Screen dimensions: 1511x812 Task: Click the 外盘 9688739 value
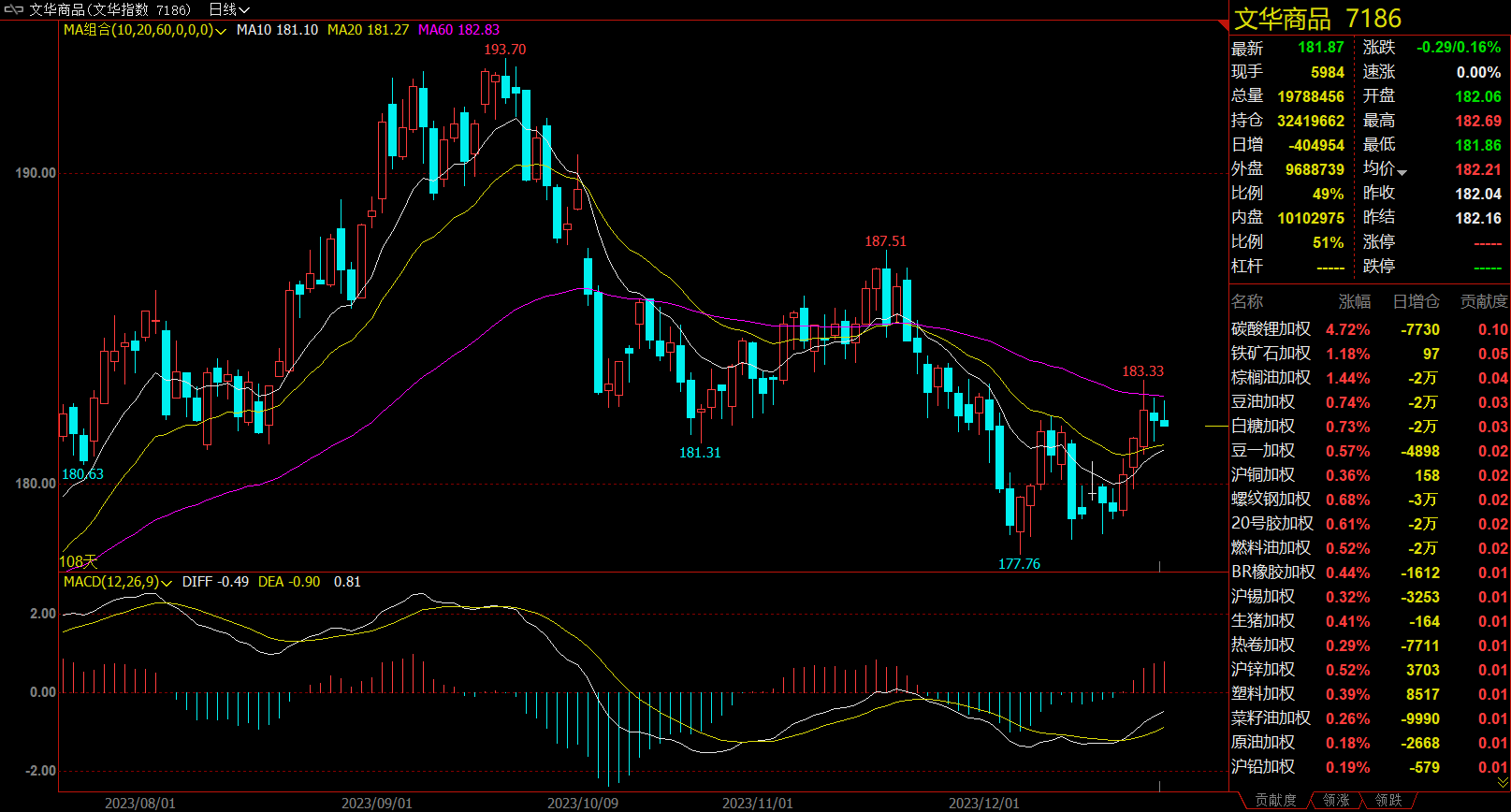[1315, 169]
